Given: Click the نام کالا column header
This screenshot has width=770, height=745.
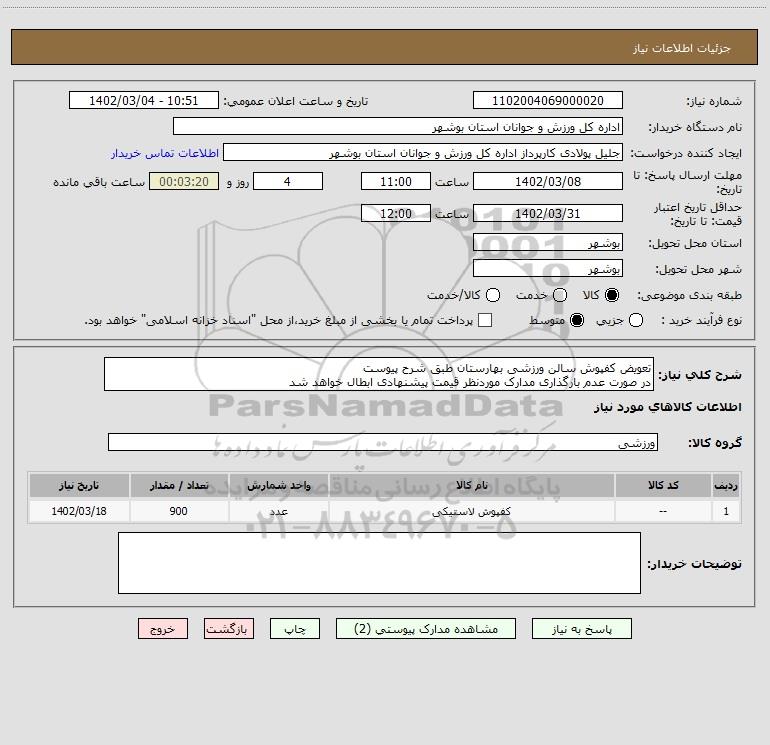Looking at the screenshot, I should coord(472,485).
